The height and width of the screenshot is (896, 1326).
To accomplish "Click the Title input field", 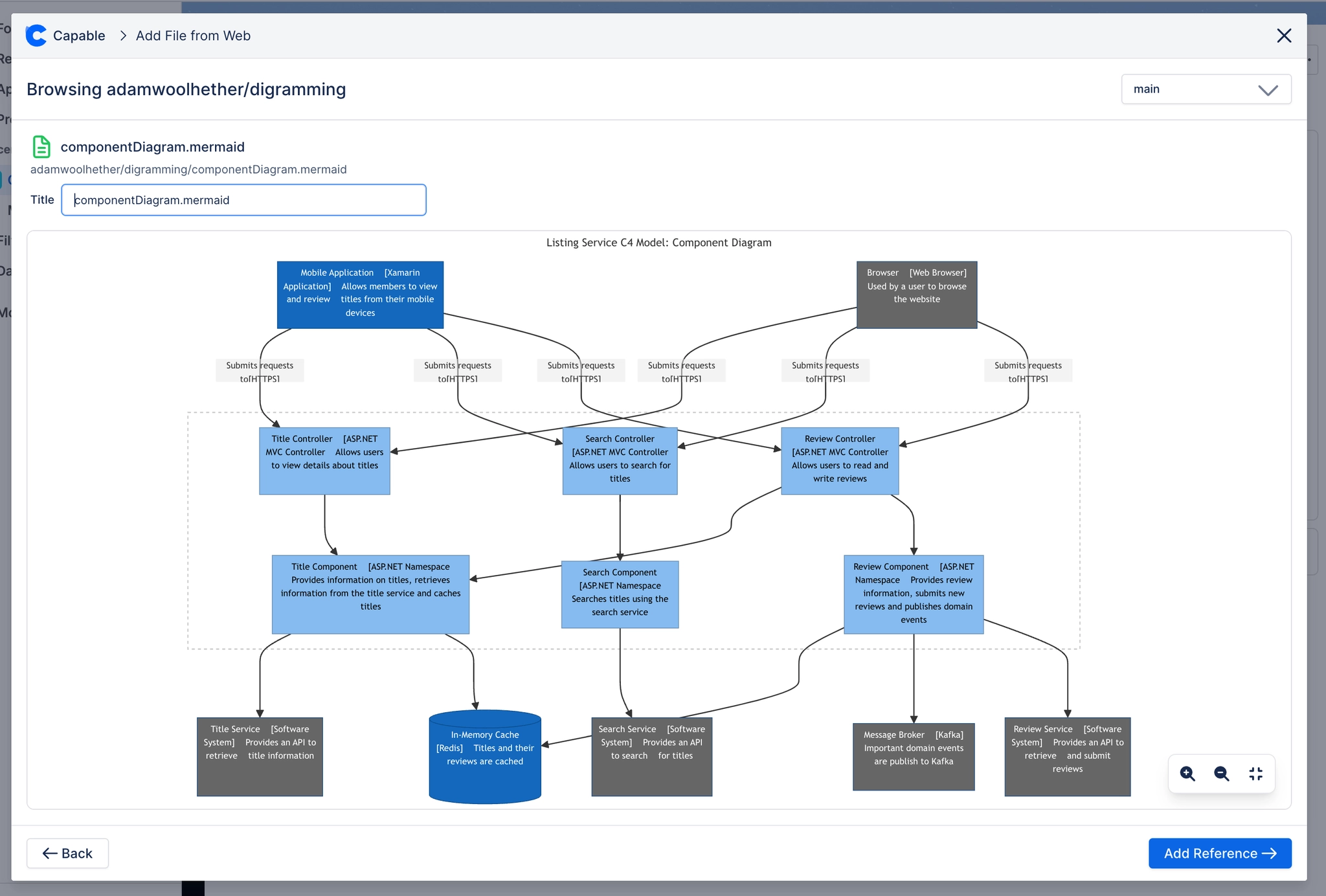I will coord(243,200).
